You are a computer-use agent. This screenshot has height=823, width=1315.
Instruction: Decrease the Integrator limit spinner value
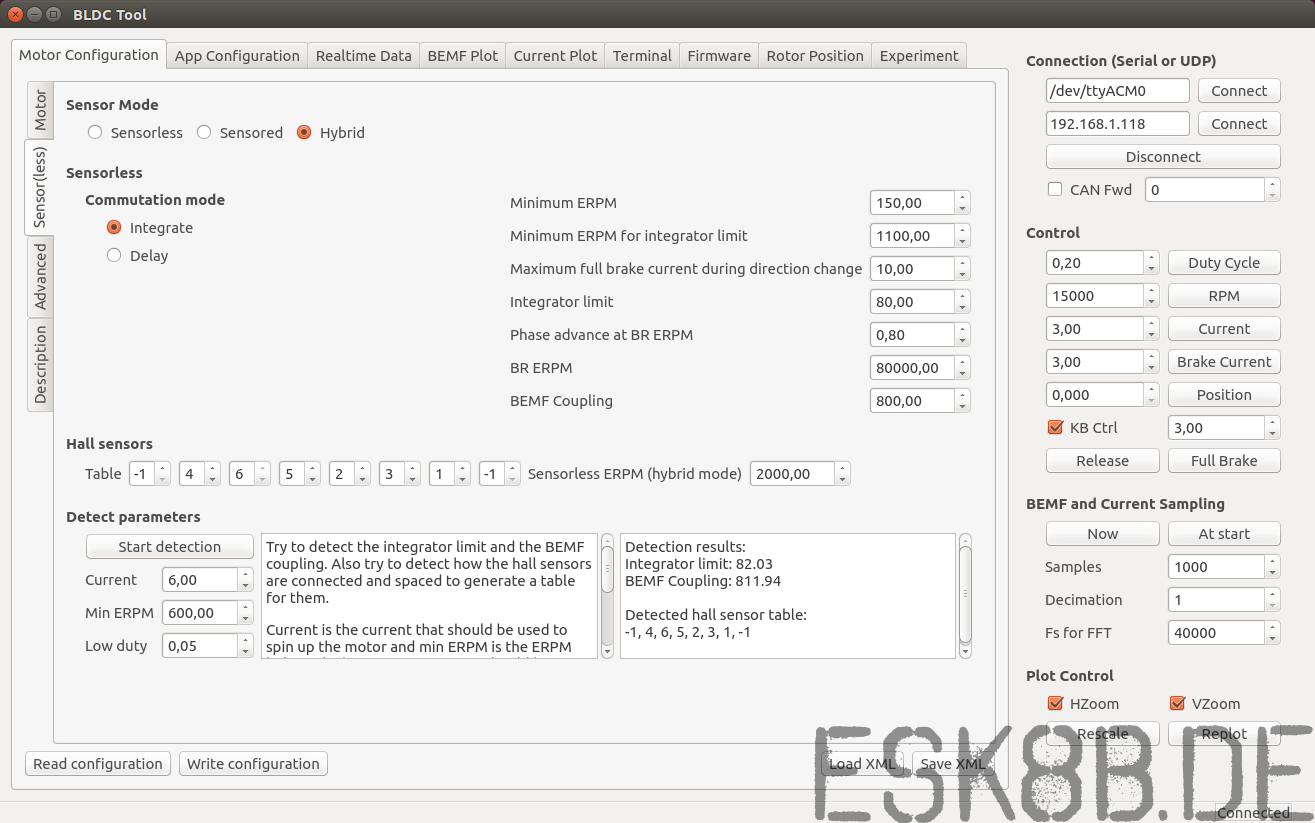[962, 308]
